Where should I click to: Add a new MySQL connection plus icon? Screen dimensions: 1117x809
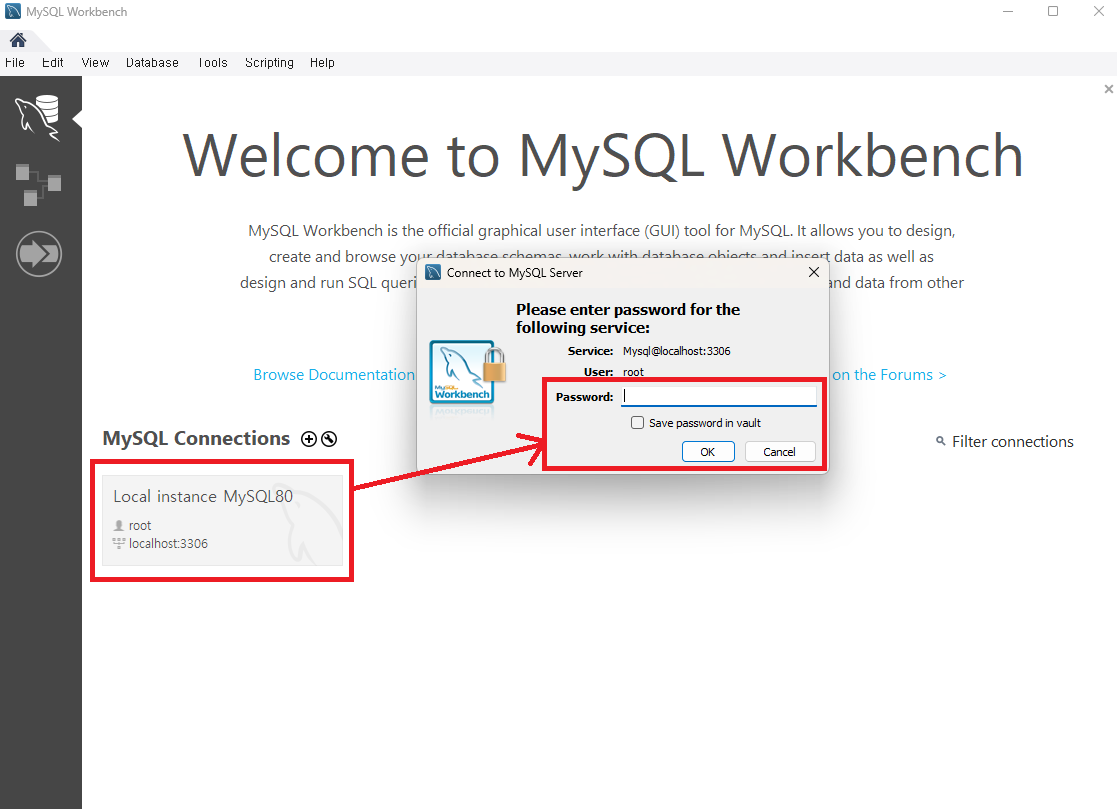coord(308,439)
